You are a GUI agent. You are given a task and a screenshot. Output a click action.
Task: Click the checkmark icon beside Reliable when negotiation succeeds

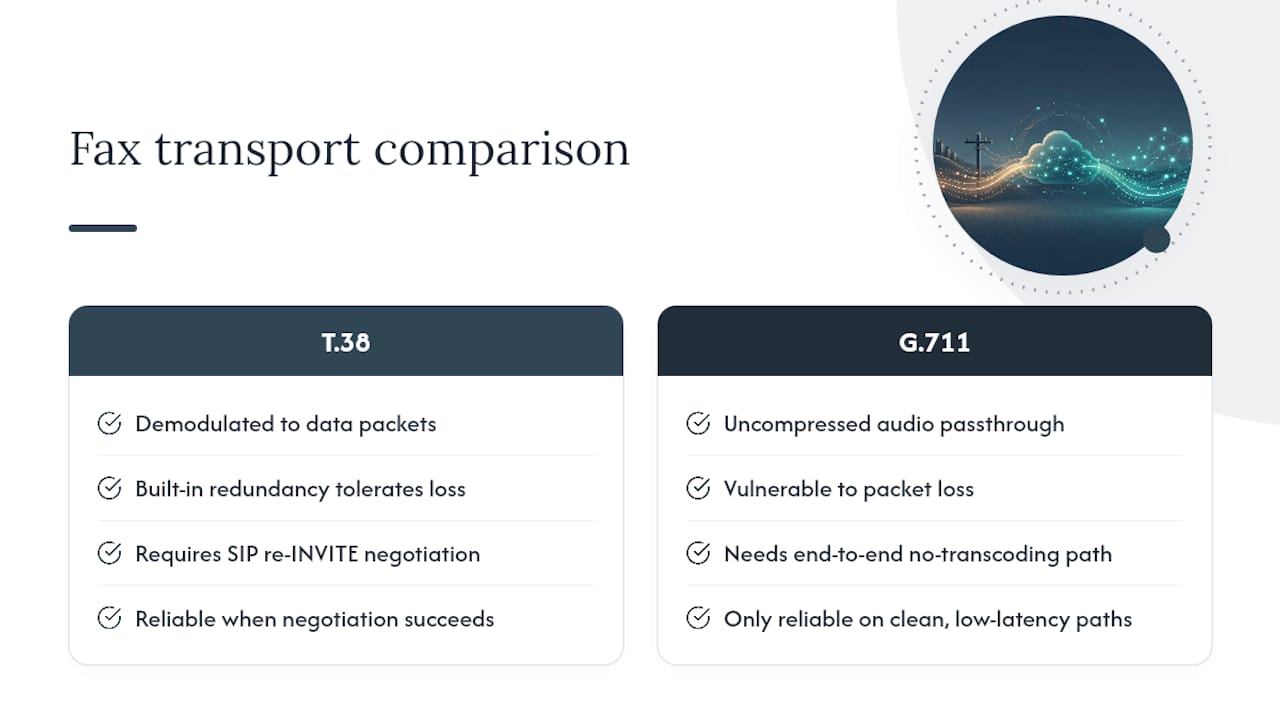click(109, 619)
